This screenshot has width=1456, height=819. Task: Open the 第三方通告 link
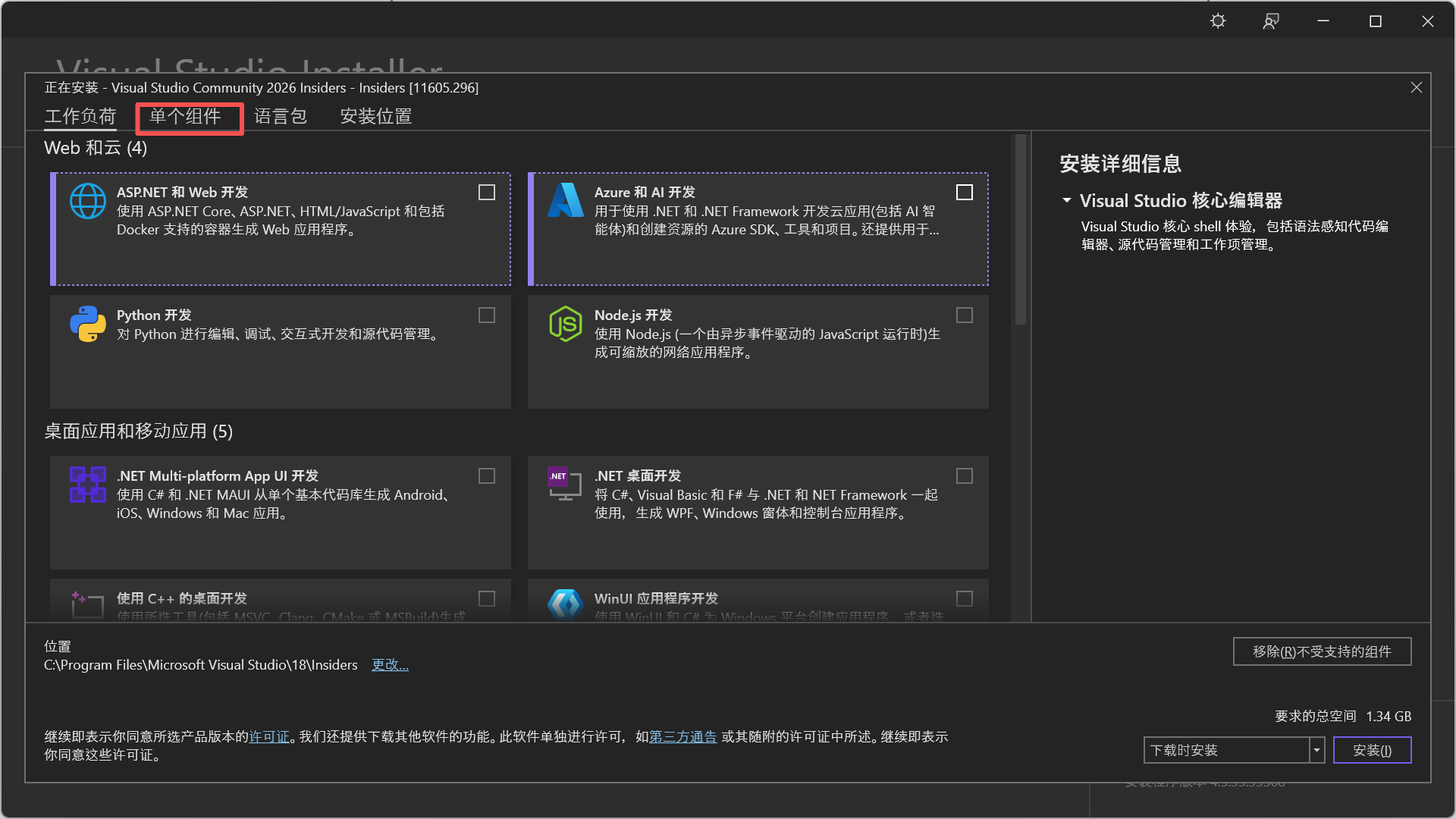coord(682,737)
